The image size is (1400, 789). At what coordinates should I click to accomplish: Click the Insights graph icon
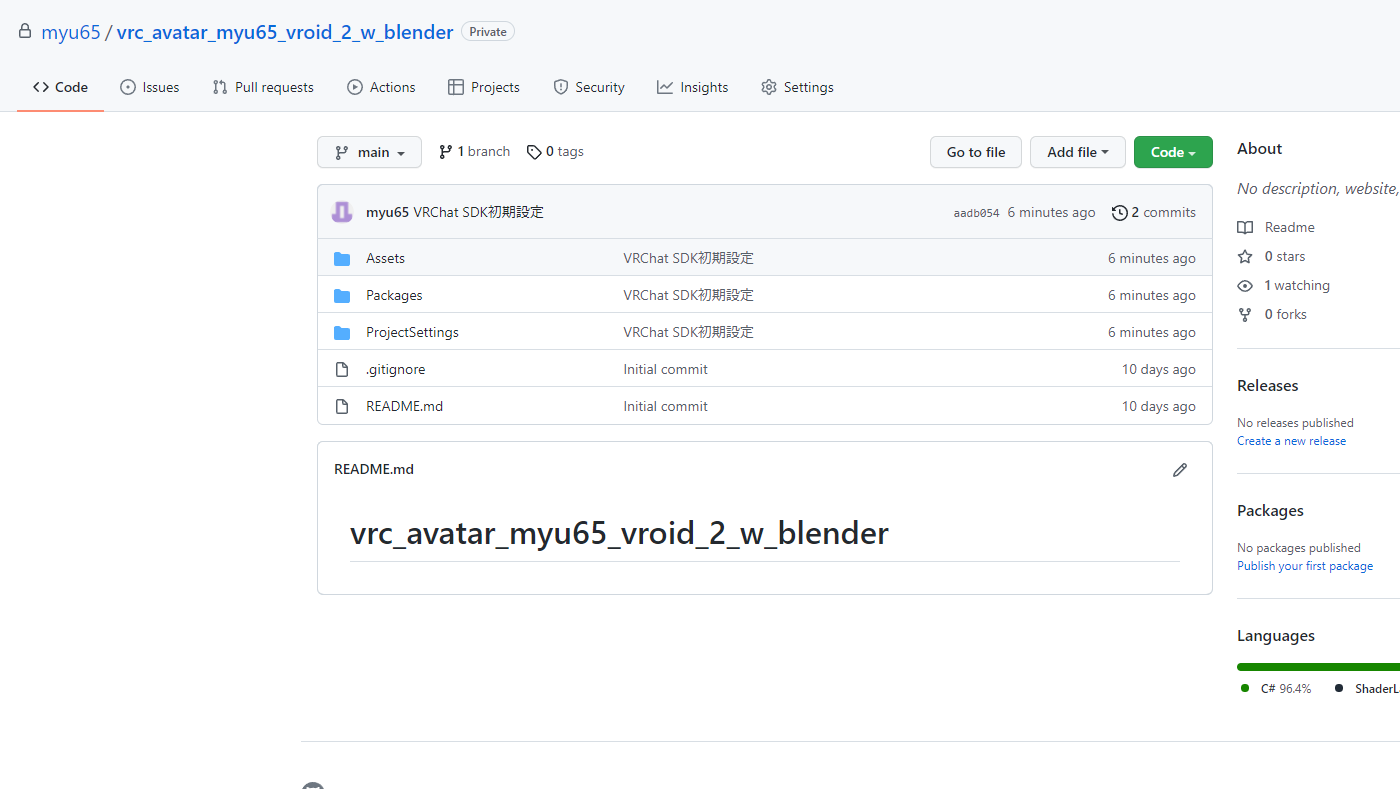click(x=664, y=87)
